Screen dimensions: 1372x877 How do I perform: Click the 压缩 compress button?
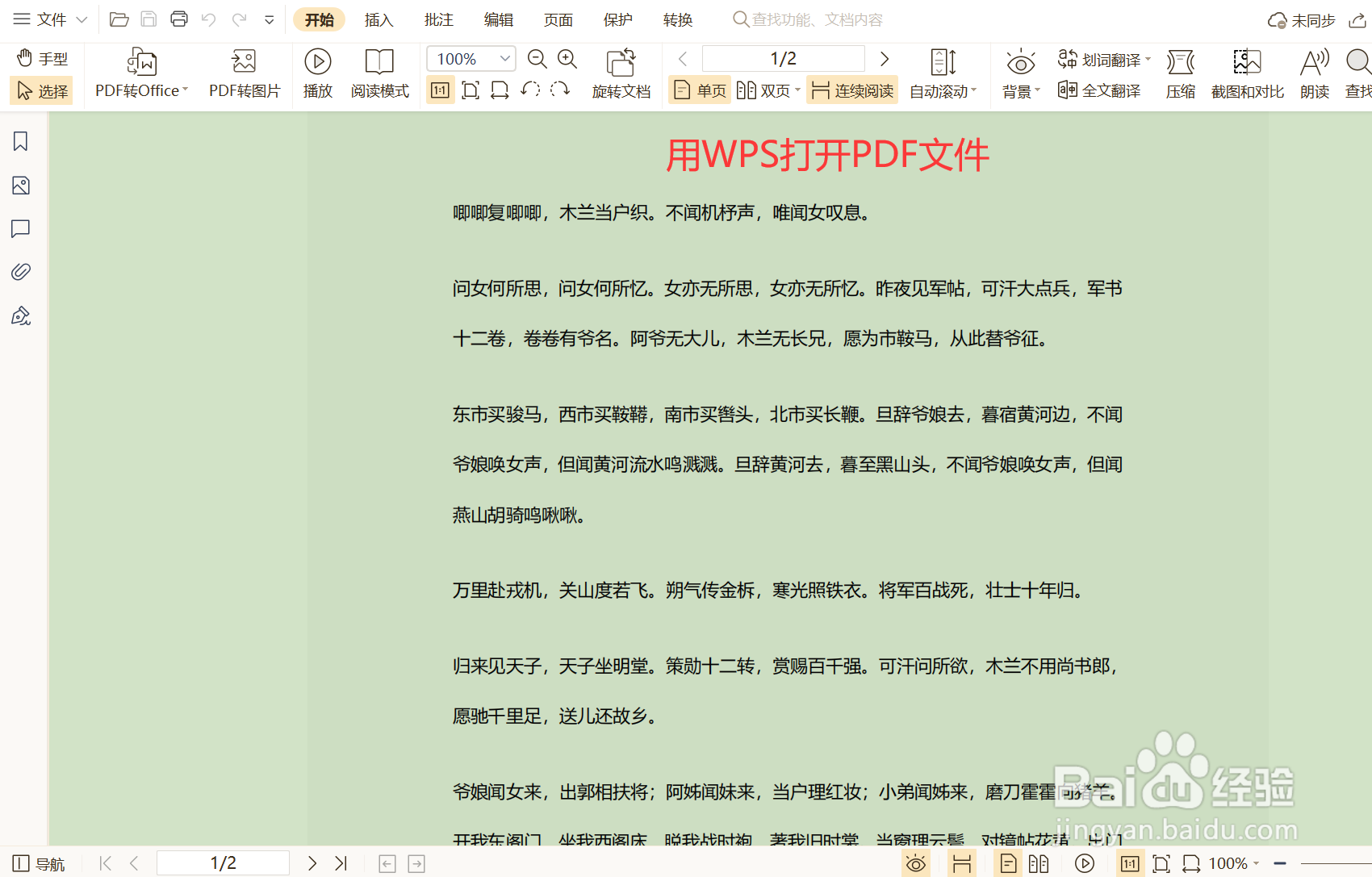(x=1181, y=74)
